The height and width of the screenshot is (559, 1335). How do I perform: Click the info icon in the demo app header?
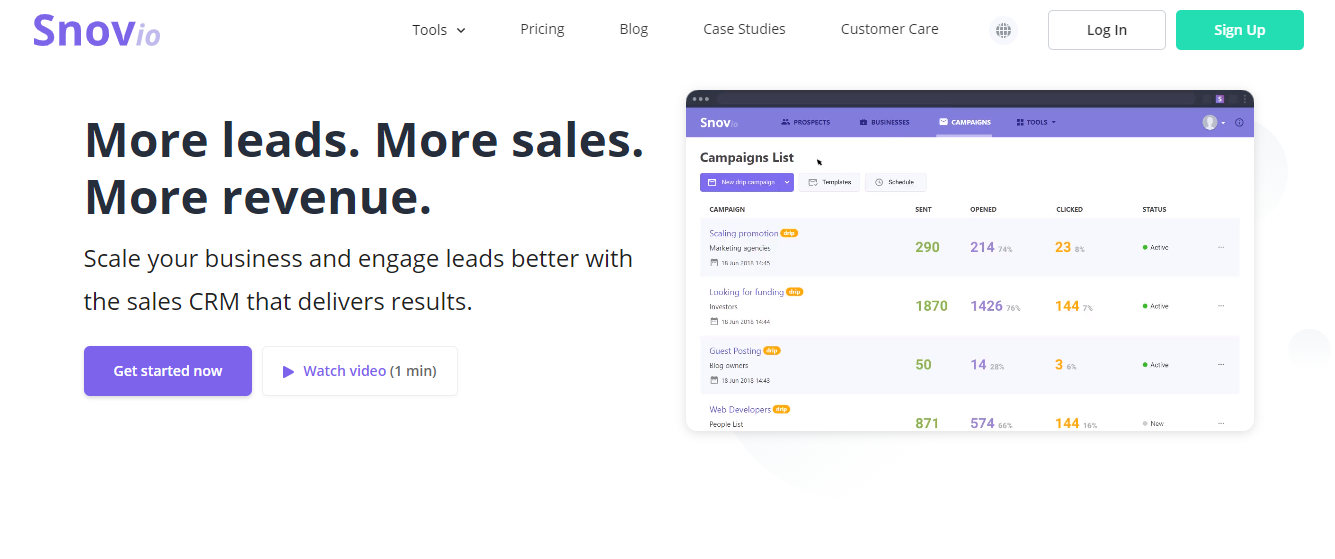point(1239,122)
